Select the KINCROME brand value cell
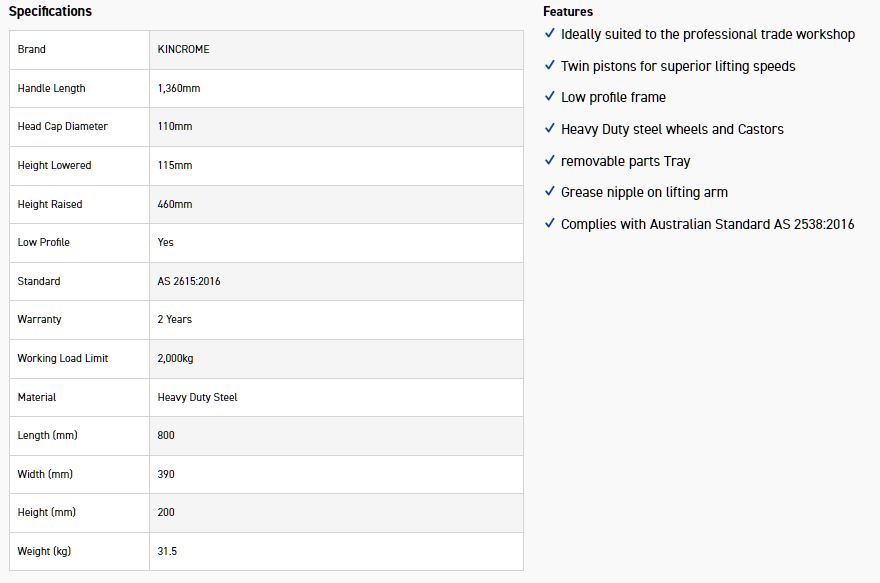 183,50
